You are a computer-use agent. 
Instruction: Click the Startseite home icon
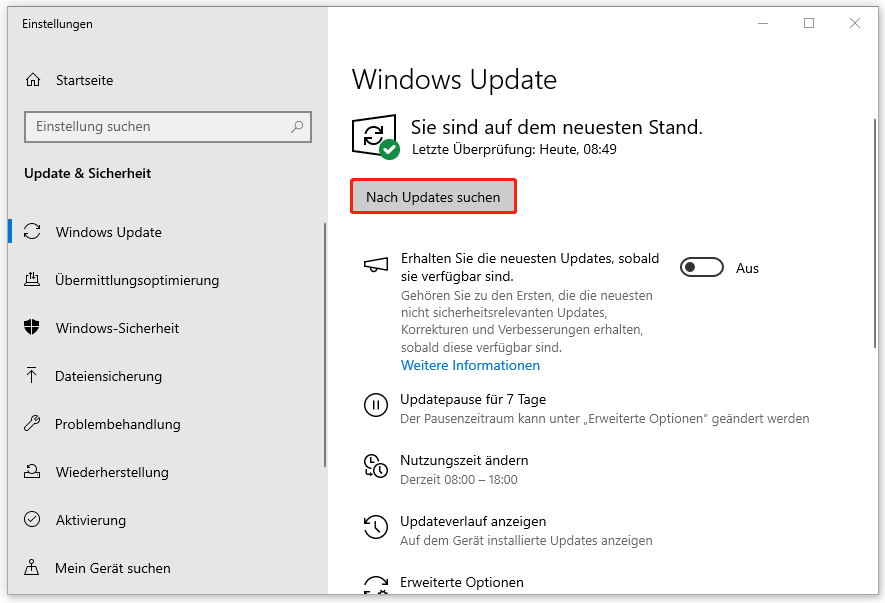[x=33, y=80]
